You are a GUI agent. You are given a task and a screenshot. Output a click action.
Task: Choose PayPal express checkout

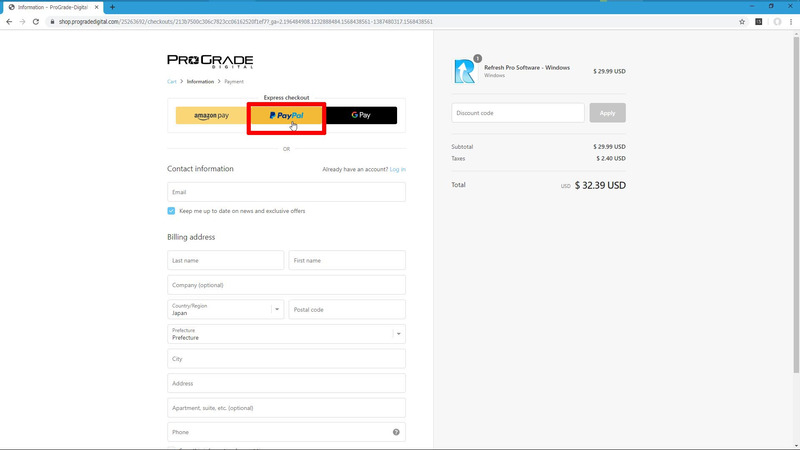(x=286, y=115)
